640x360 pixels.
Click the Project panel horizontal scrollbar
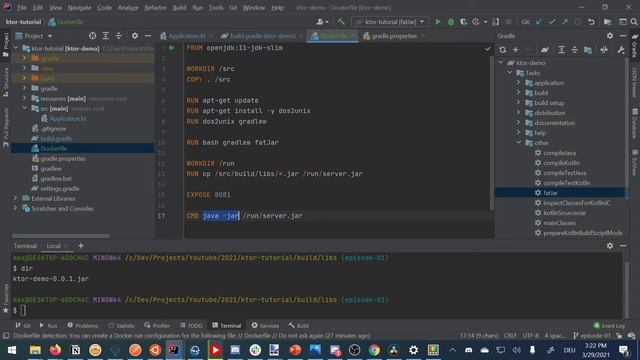(60, 236)
